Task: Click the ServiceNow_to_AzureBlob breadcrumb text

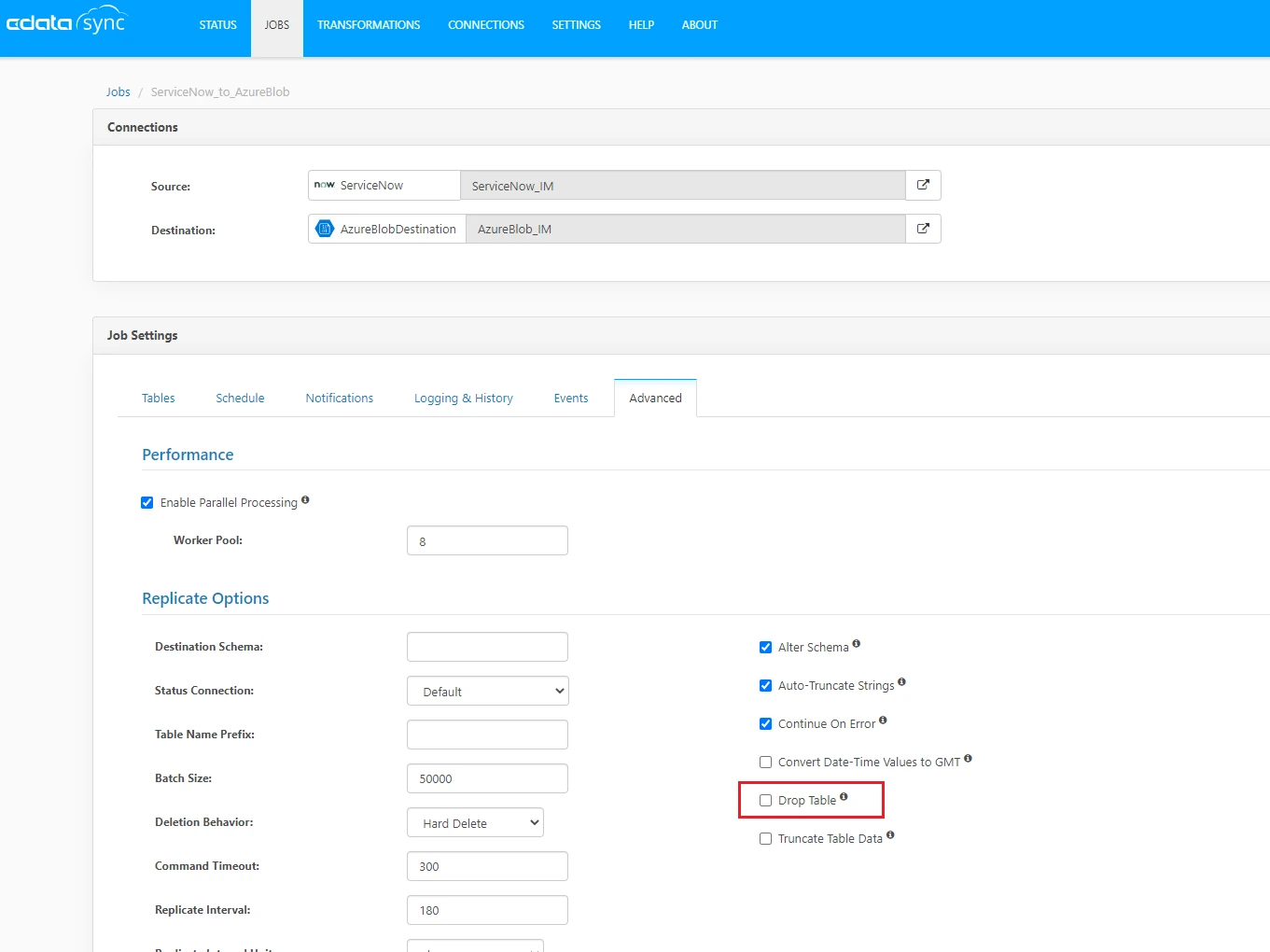Action: [x=220, y=92]
